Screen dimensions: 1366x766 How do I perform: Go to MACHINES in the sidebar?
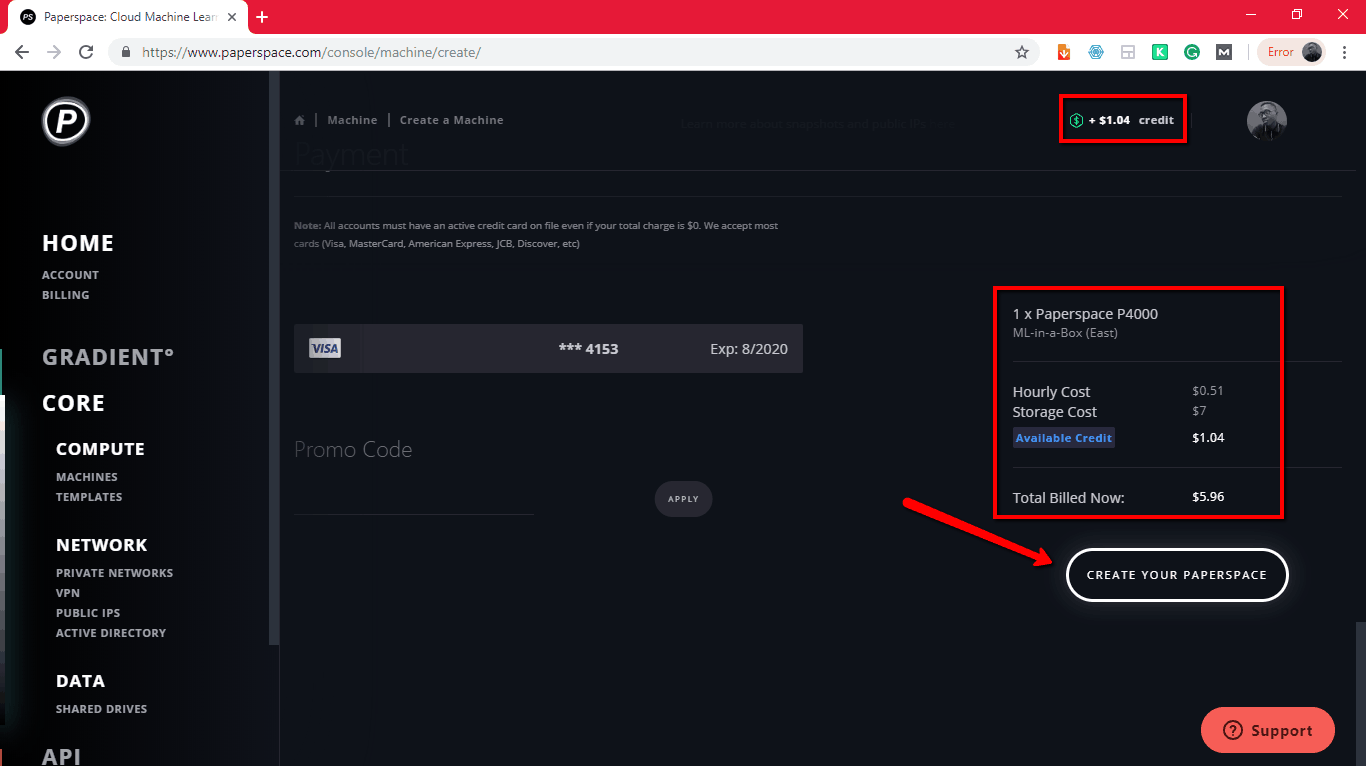87,477
